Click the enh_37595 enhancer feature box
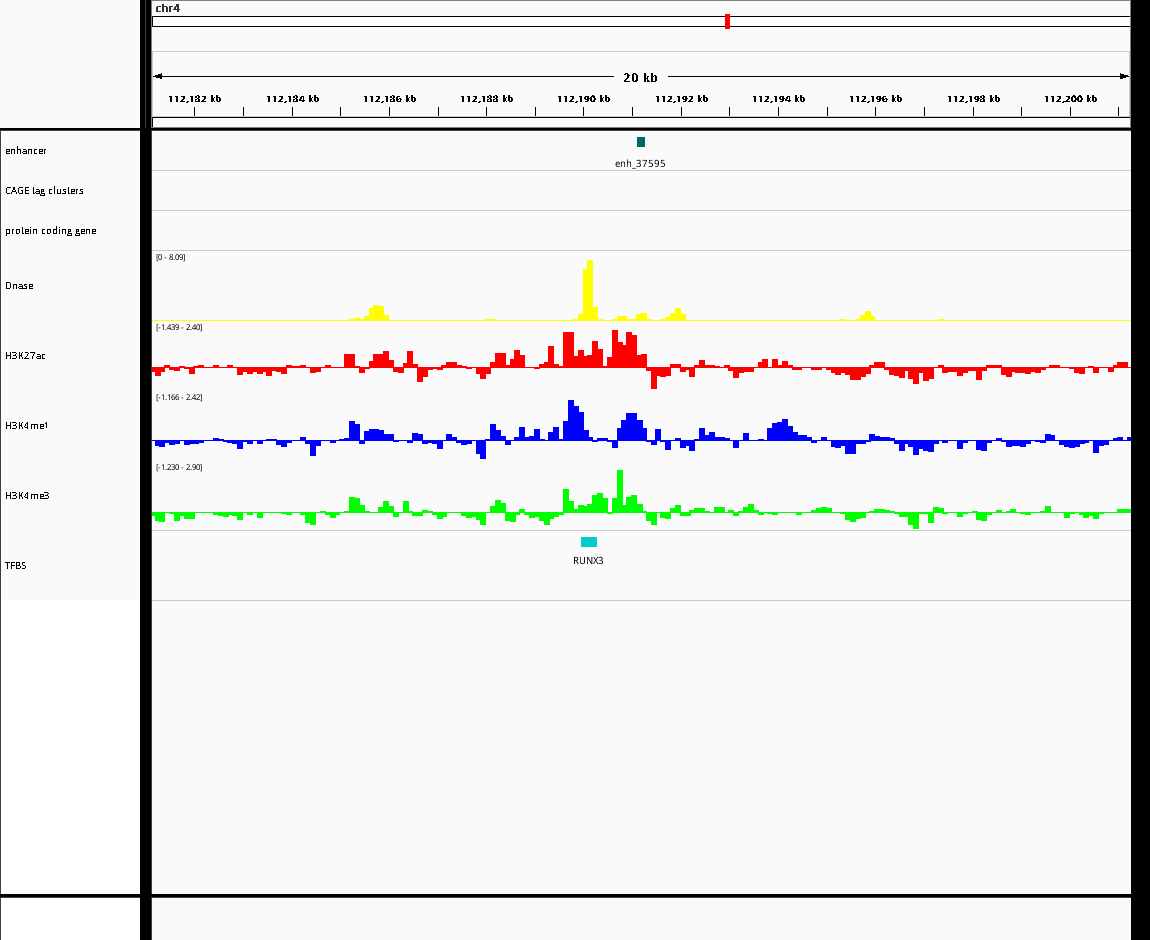The image size is (1150, 940). tap(641, 142)
